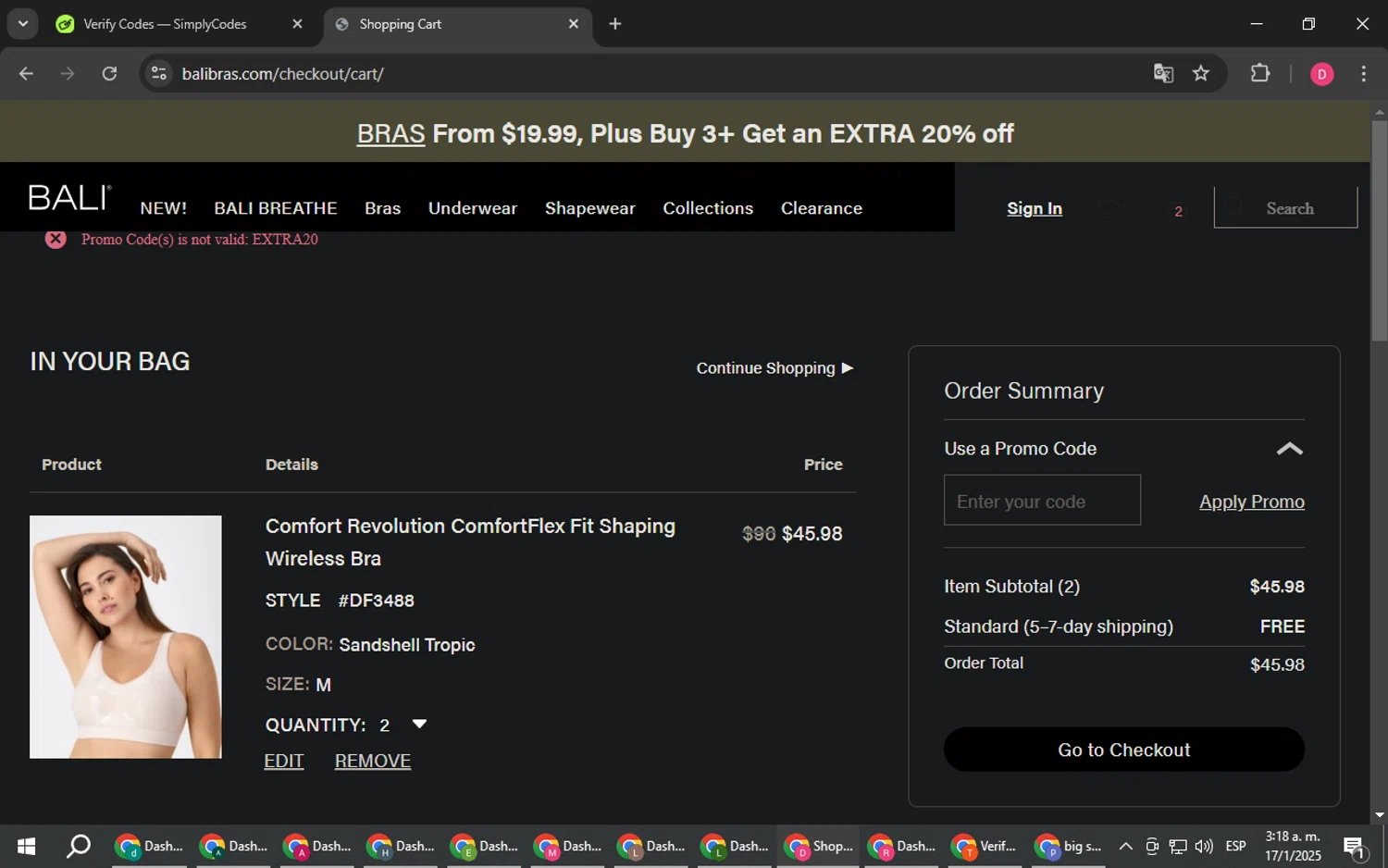Open the Windows Start menu
1388x868 pixels.
pyautogui.click(x=26, y=846)
